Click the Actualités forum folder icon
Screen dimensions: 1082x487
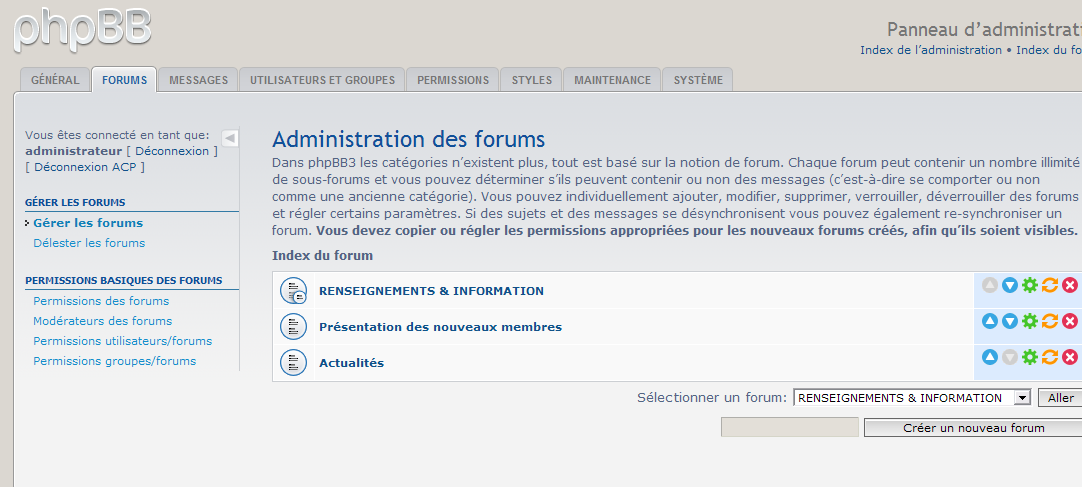pyautogui.click(x=293, y=362)
